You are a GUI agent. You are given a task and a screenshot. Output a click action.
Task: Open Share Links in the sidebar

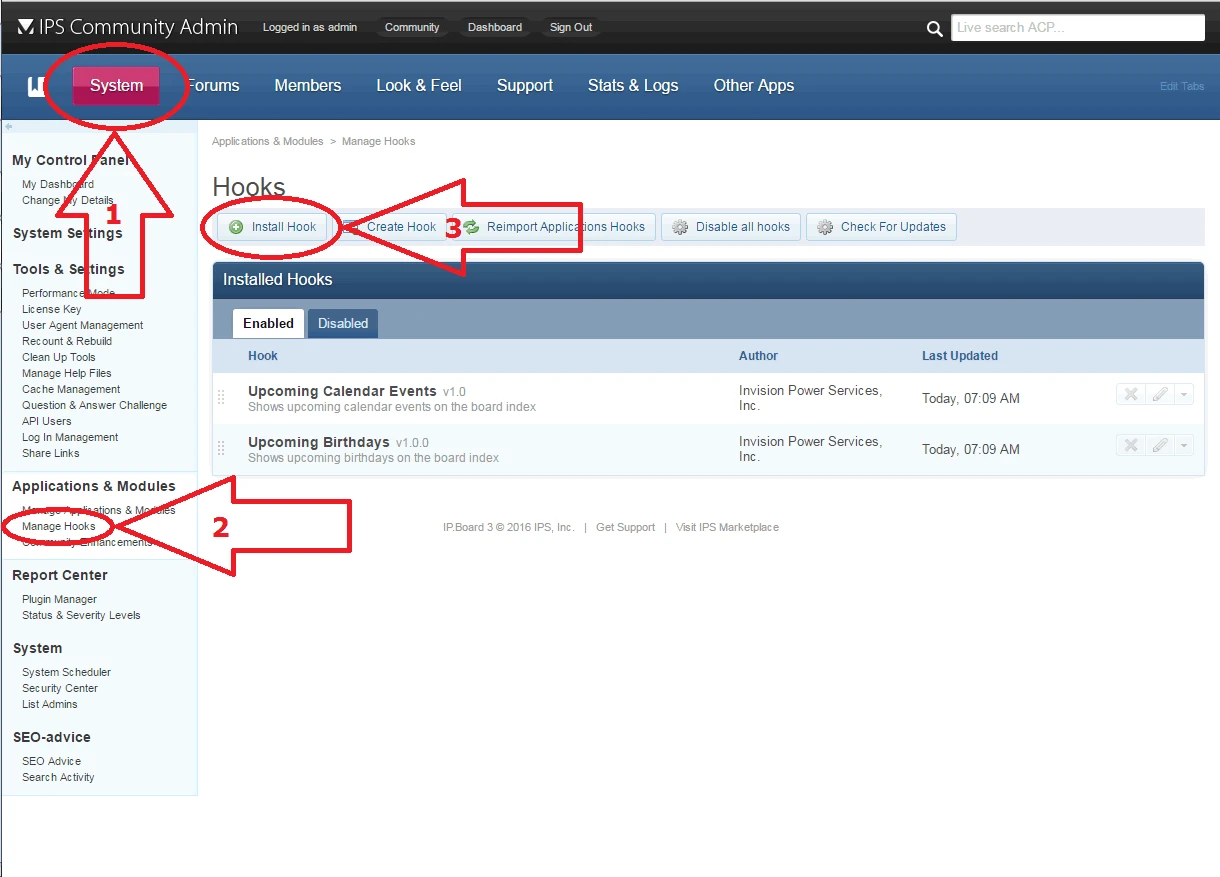tap(51, 453)
